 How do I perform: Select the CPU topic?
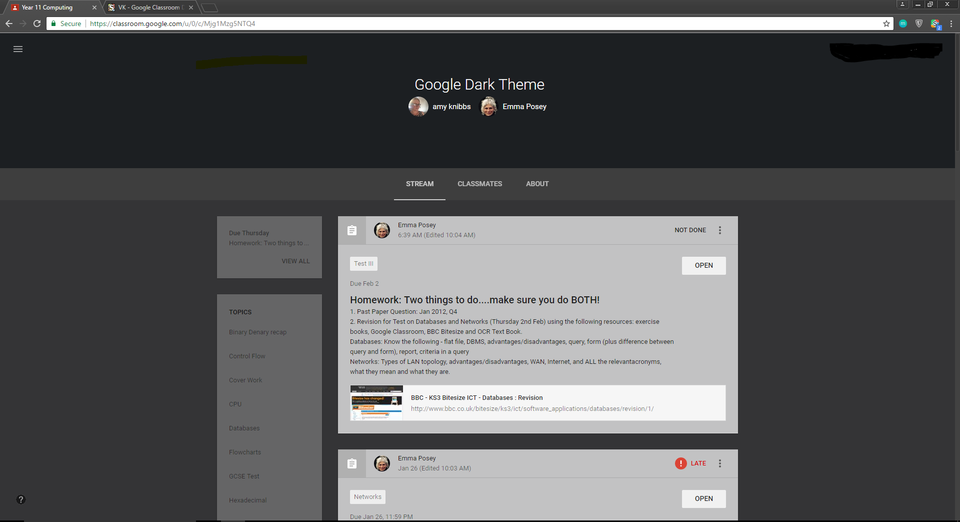tap(235, 404)
